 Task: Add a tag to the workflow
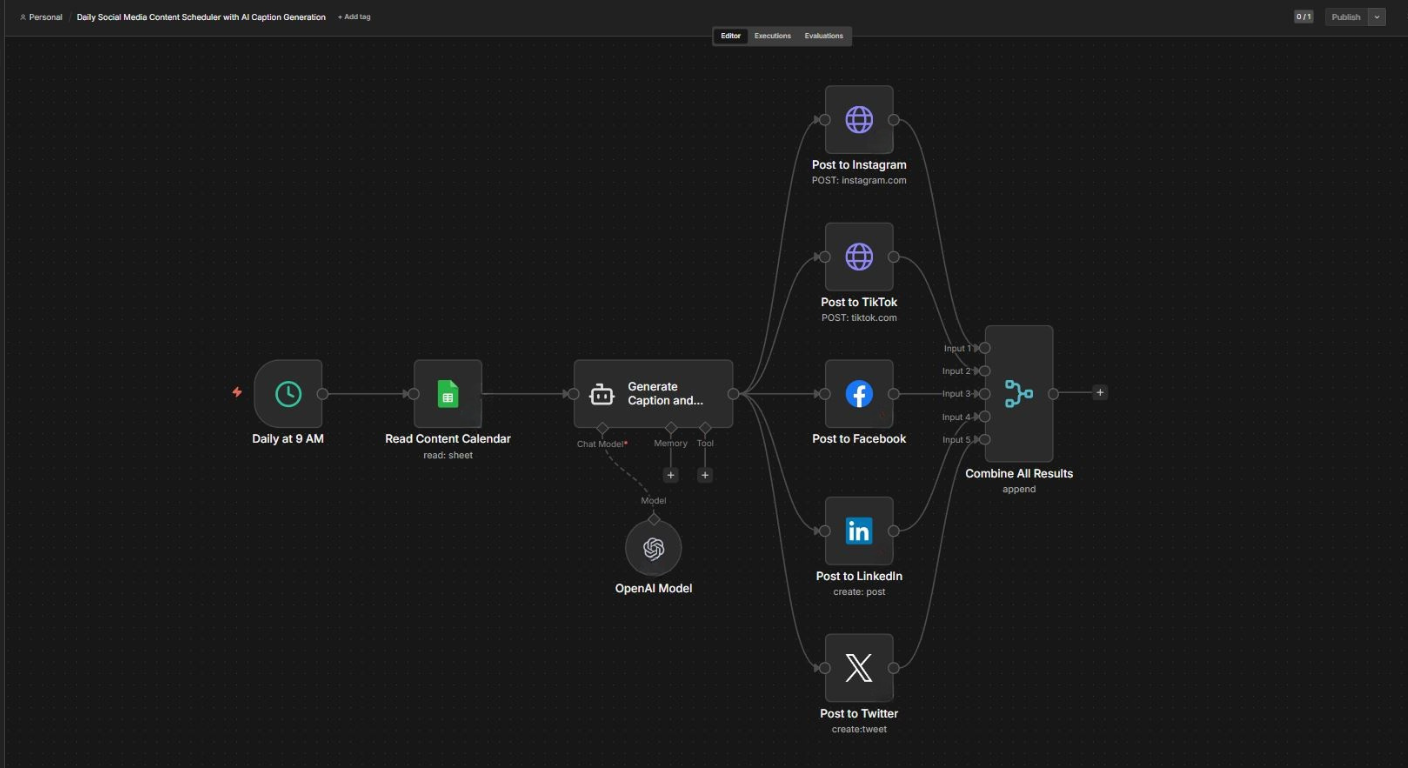[352, 16]
